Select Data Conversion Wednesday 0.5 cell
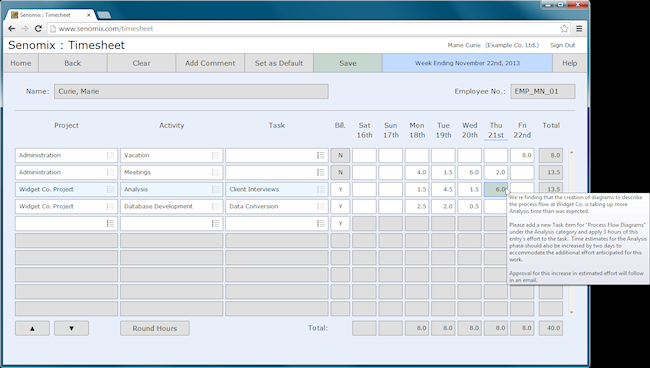The height and width of the screenshot is (368, 650). [x=469, y=206]
